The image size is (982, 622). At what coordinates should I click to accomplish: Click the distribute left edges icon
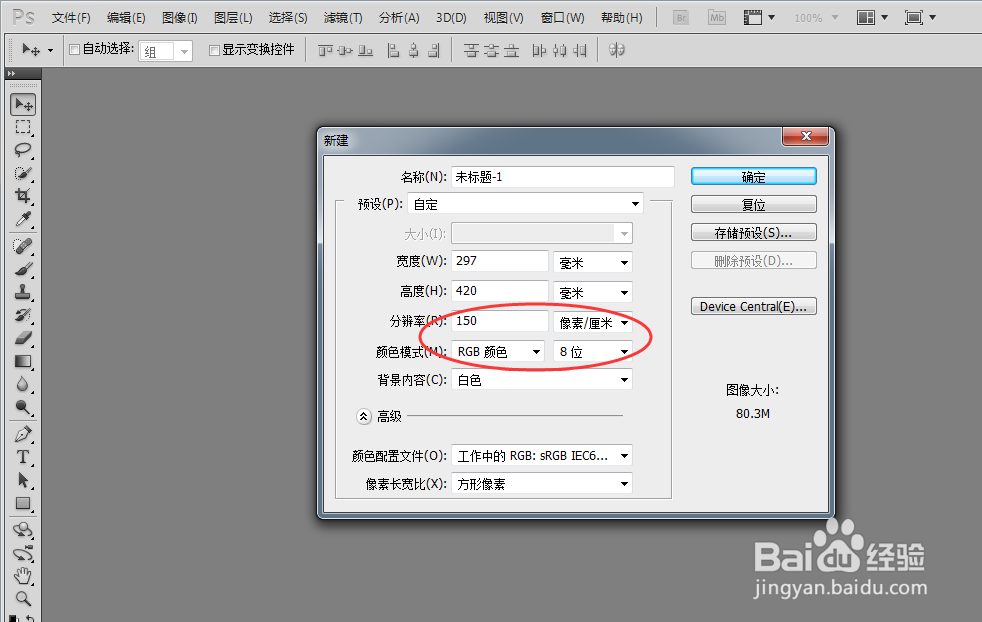(539, 51)
